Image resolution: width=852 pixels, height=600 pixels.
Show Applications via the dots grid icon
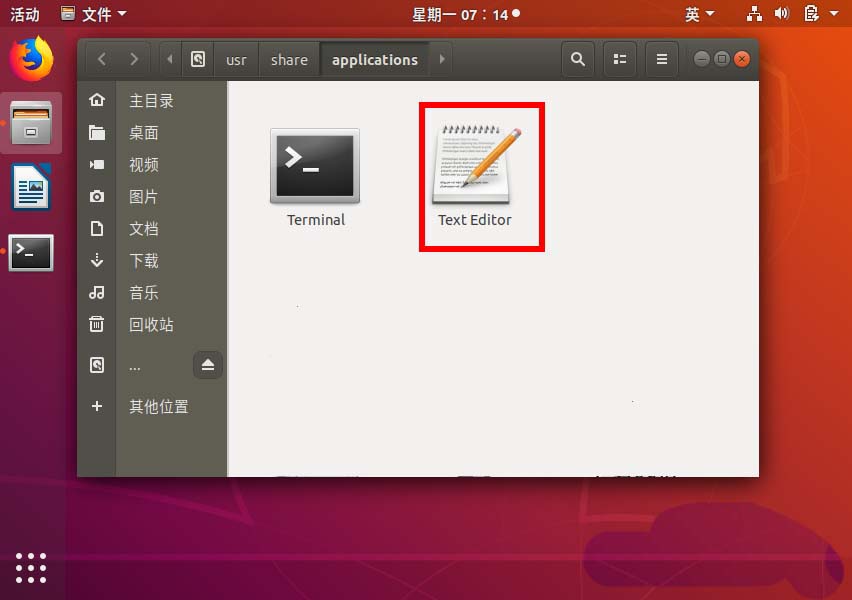31,567
